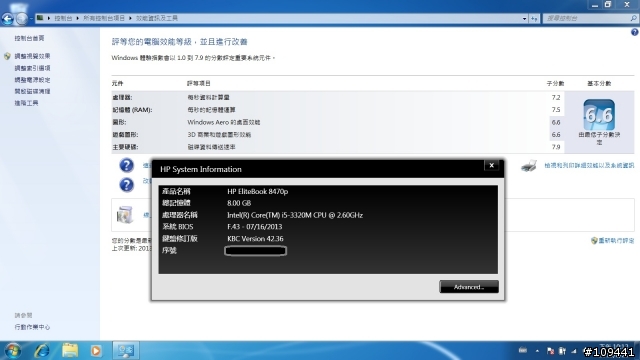Click the Advanced... button
640x360 pixels.
(469, 287)
